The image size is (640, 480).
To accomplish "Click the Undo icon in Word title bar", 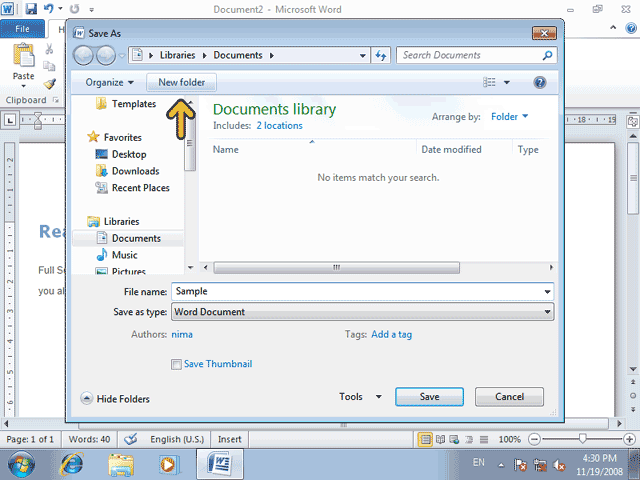I will (49, 9).
